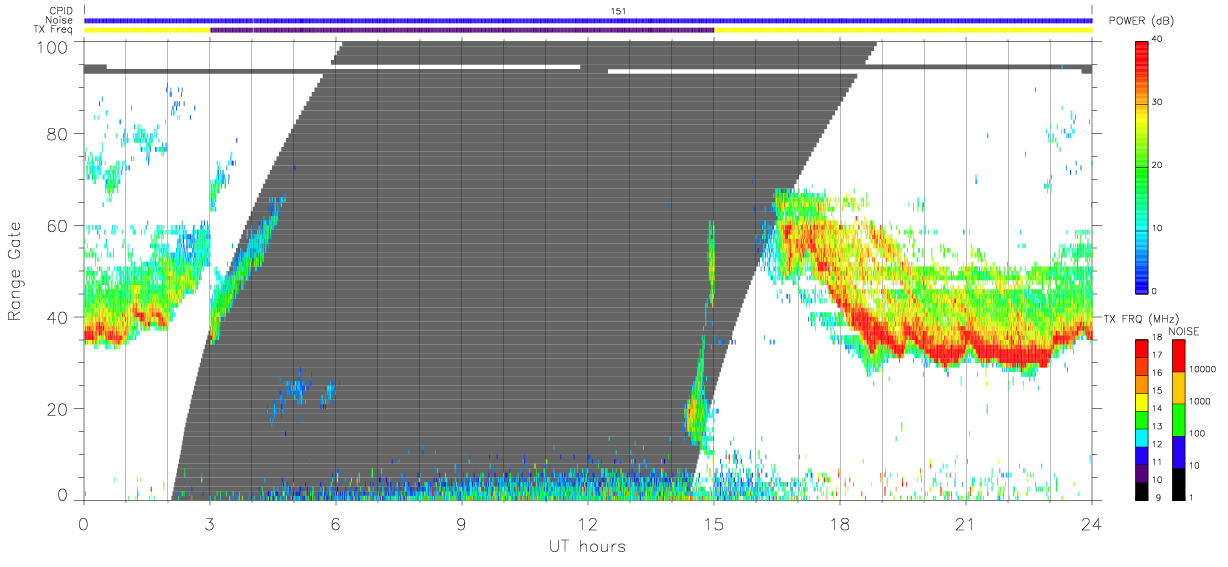The width and height of the screenshot is (1228, 567).
Task: Click the blue Noise bar at top
Action: 588,20
